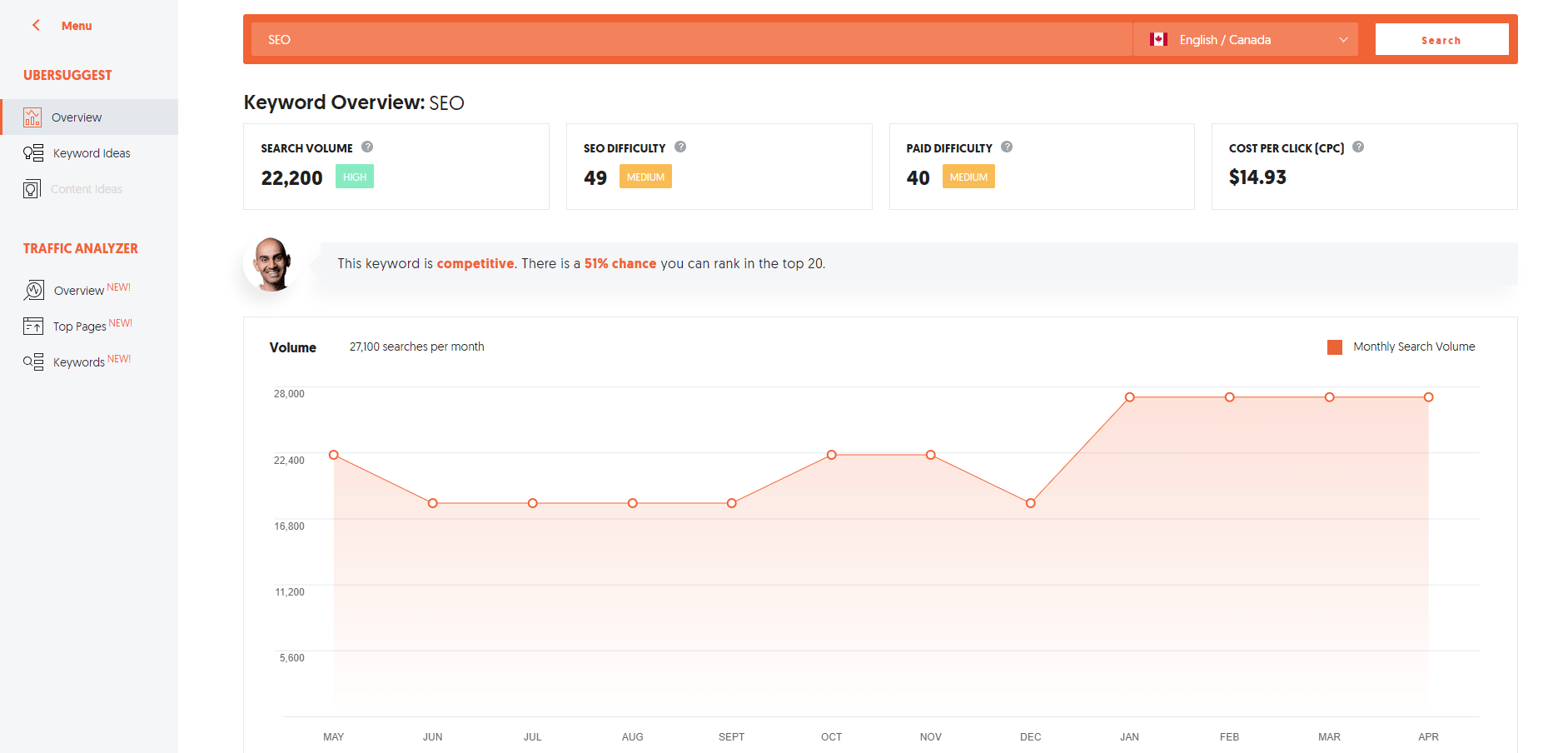Click the DEC data point on chart
1568x753 pixels.
coord(1031,503)
